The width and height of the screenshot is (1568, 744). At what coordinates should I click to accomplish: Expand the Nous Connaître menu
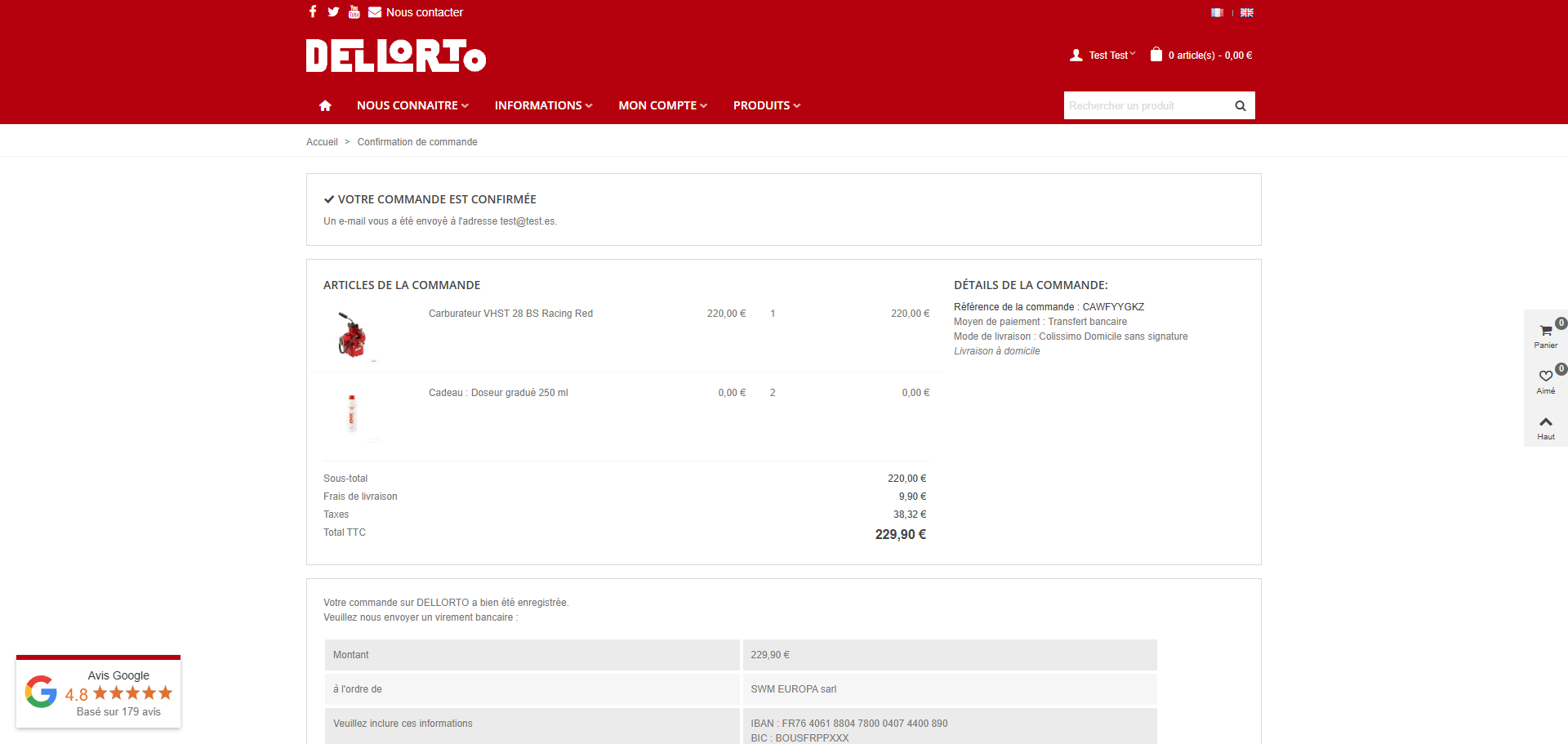pos(412,105)
